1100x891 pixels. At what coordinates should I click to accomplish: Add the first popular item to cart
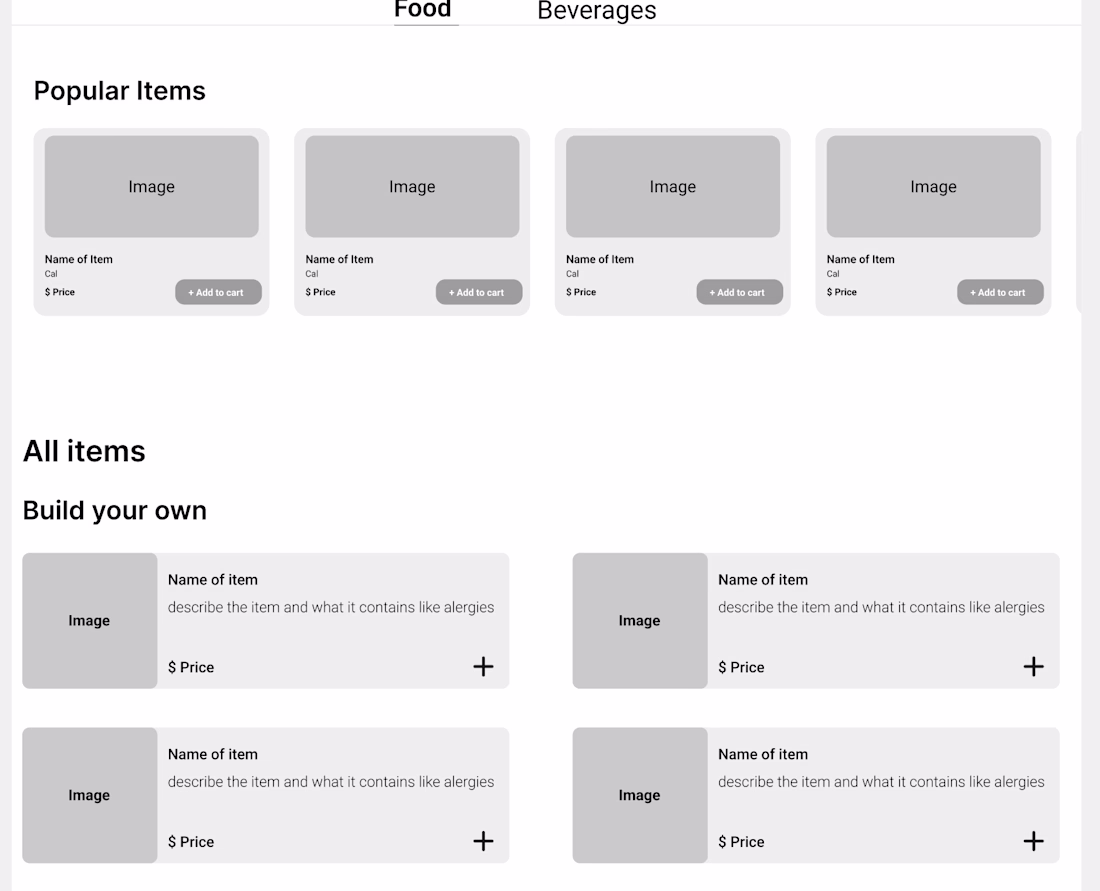[218, 292]
